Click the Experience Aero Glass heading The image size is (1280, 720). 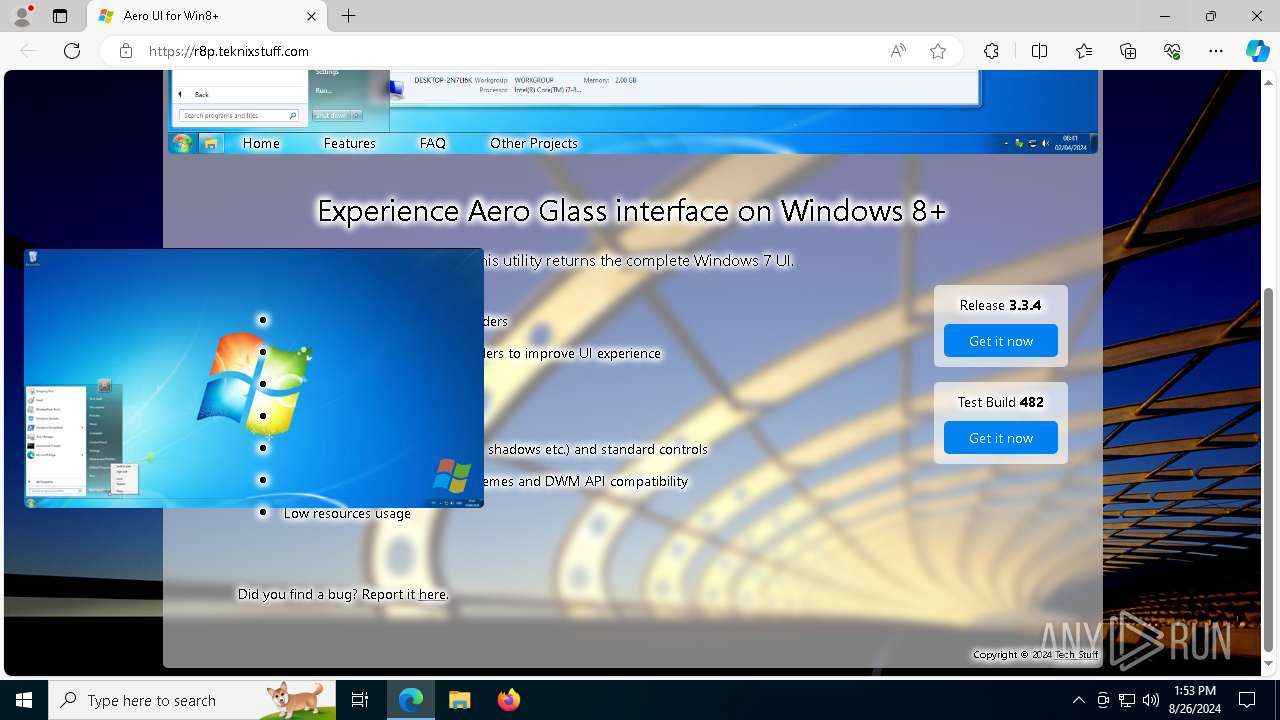(631, 211)
